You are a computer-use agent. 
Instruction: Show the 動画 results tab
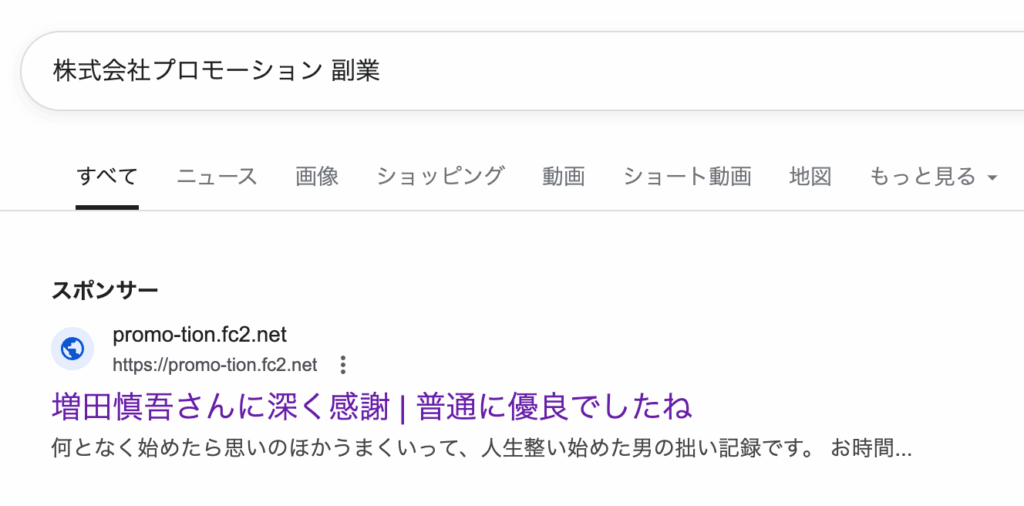tap(564, 176)
